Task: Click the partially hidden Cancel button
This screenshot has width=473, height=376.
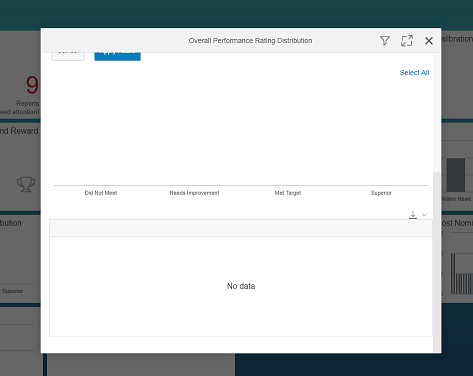Action: (x=68, y=56)
